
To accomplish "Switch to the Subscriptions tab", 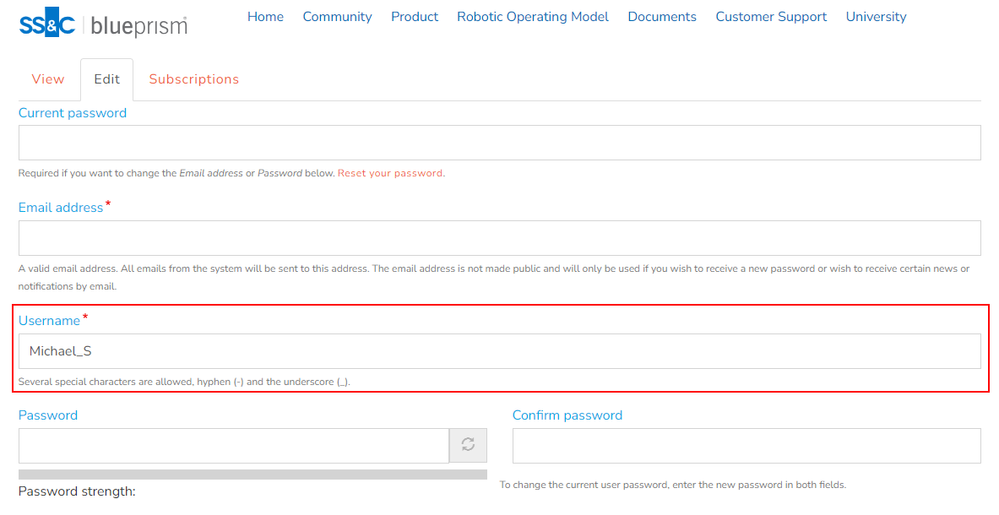I will 194,79.
